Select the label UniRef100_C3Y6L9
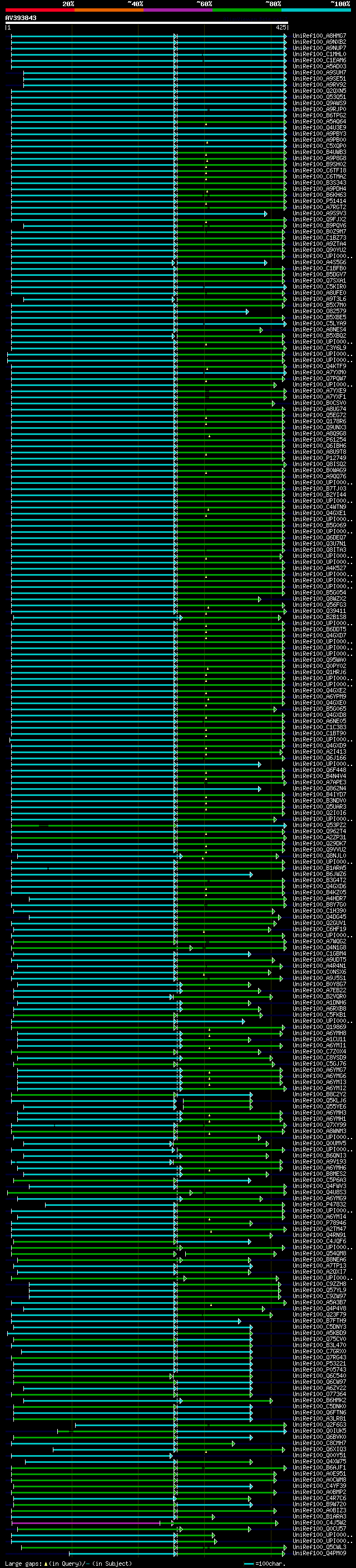356x1568 pixels. click(319, 348)
